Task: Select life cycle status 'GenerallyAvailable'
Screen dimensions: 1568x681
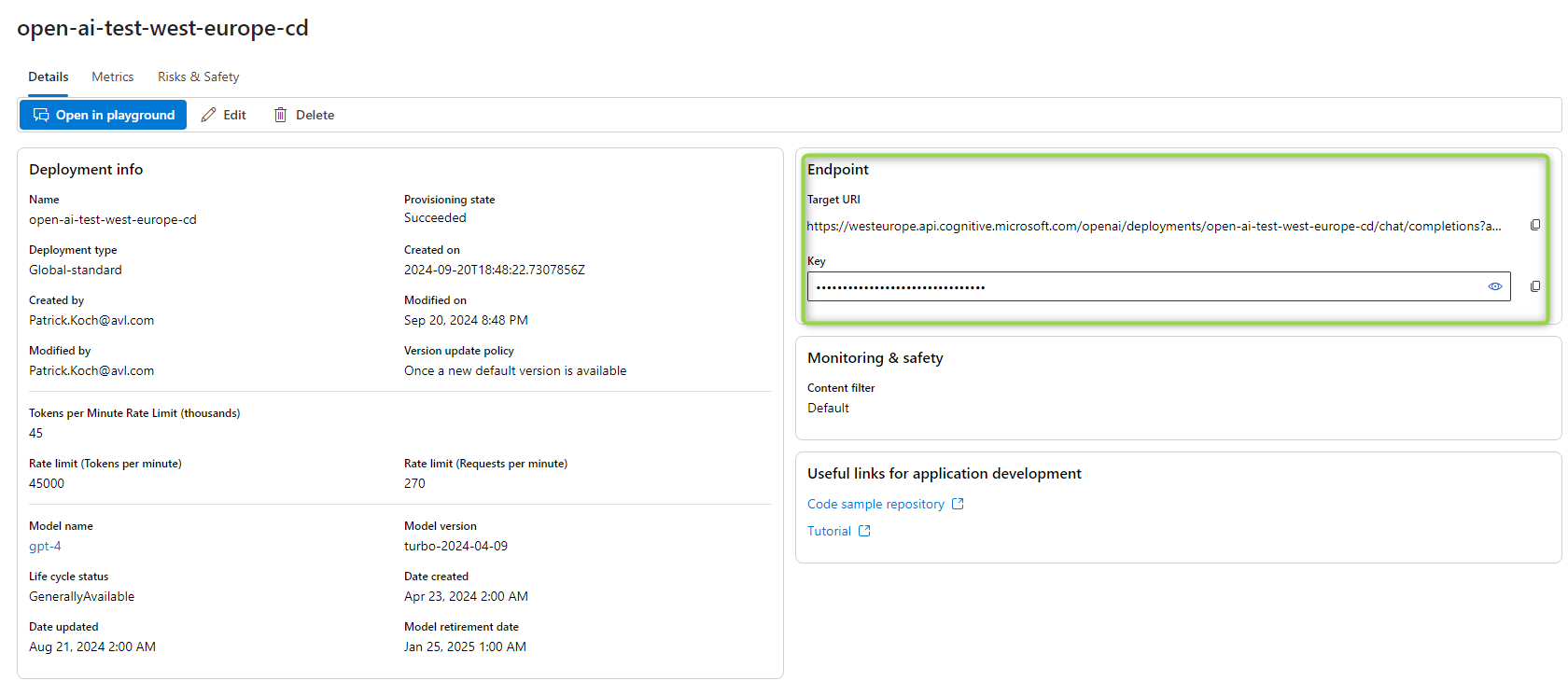Action: pos(81,596)
